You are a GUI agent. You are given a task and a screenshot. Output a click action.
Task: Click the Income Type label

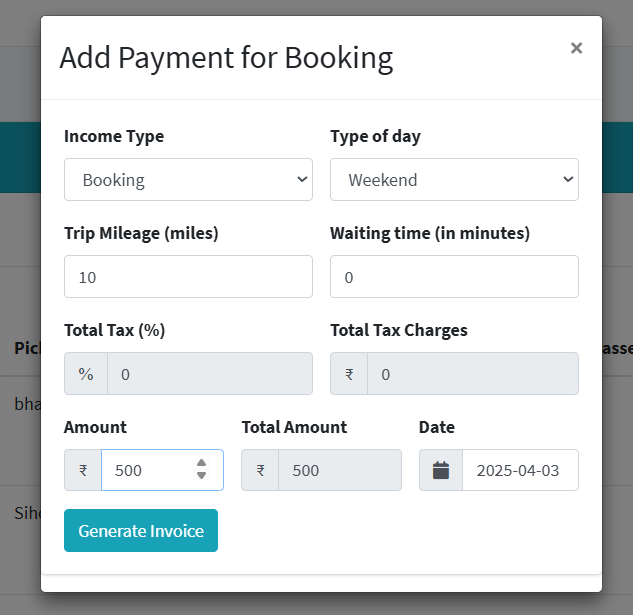pyautogui.click(x=114, y=137)
